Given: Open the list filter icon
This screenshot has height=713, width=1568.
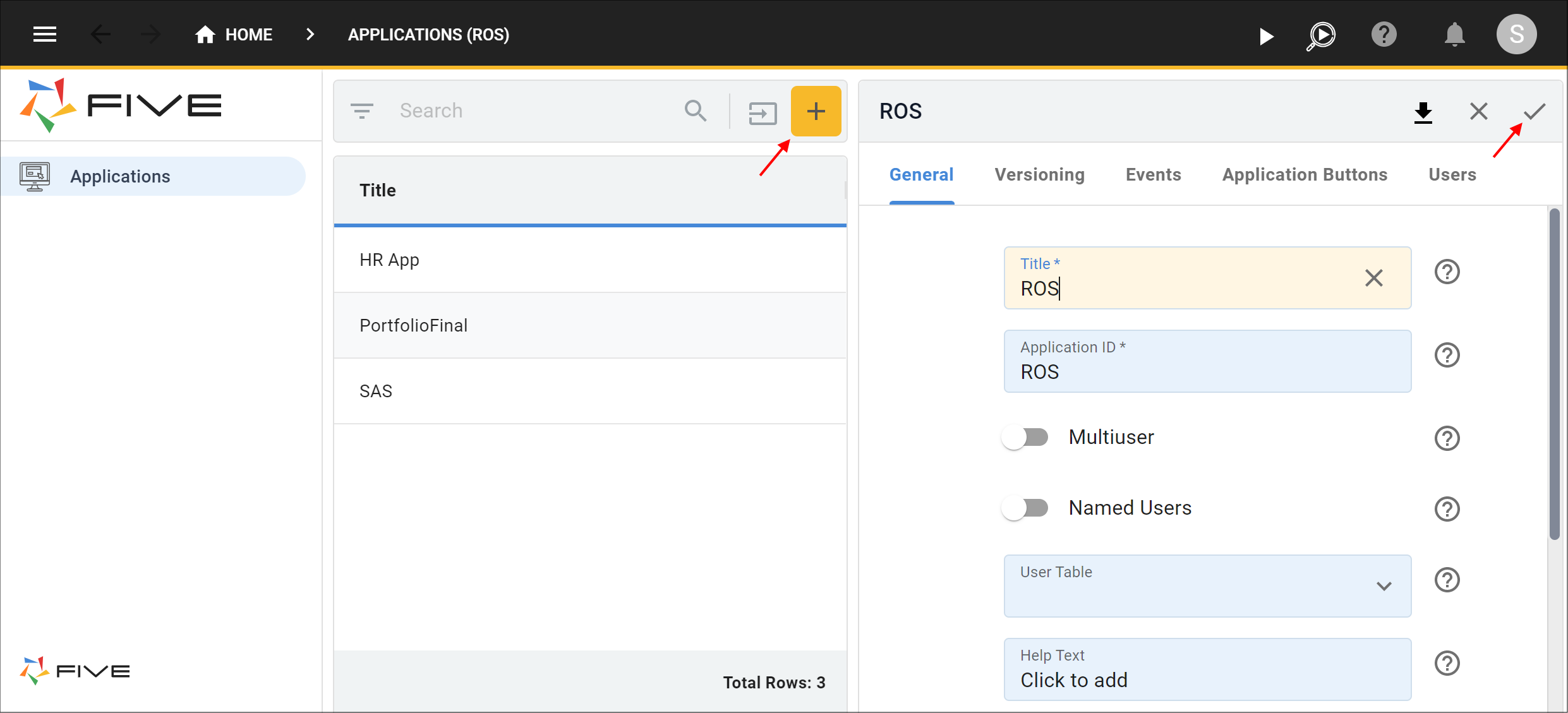Looking at the screenshot, I should (362, 111).
